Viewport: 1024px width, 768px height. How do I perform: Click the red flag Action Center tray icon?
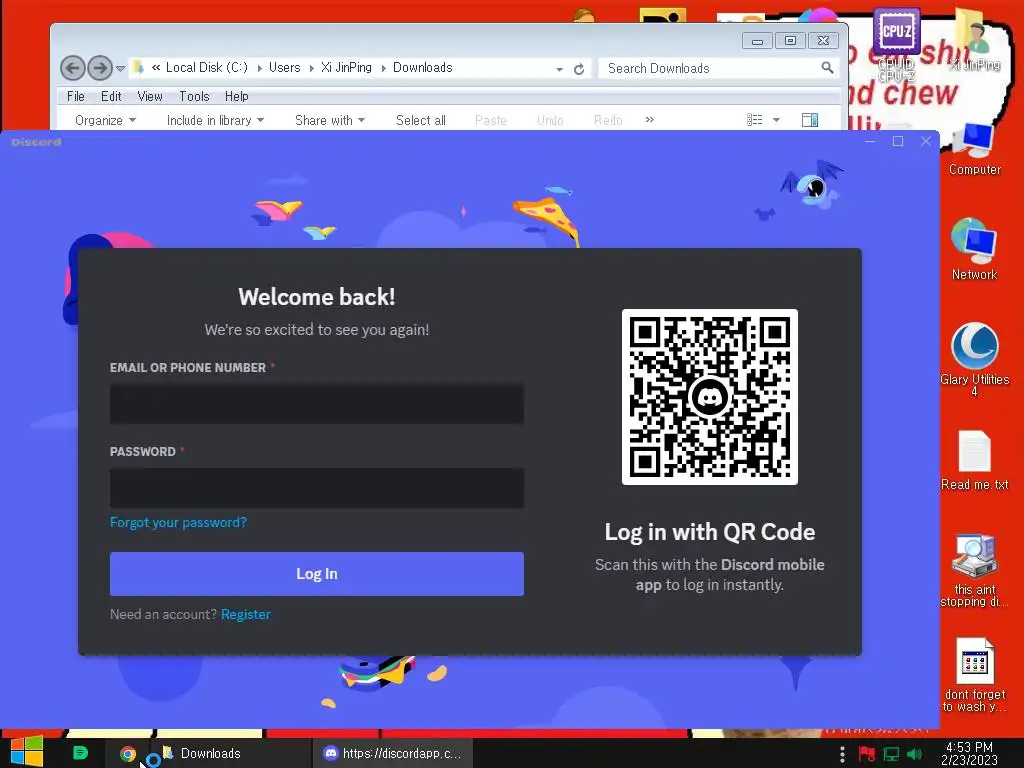(867, 754)
